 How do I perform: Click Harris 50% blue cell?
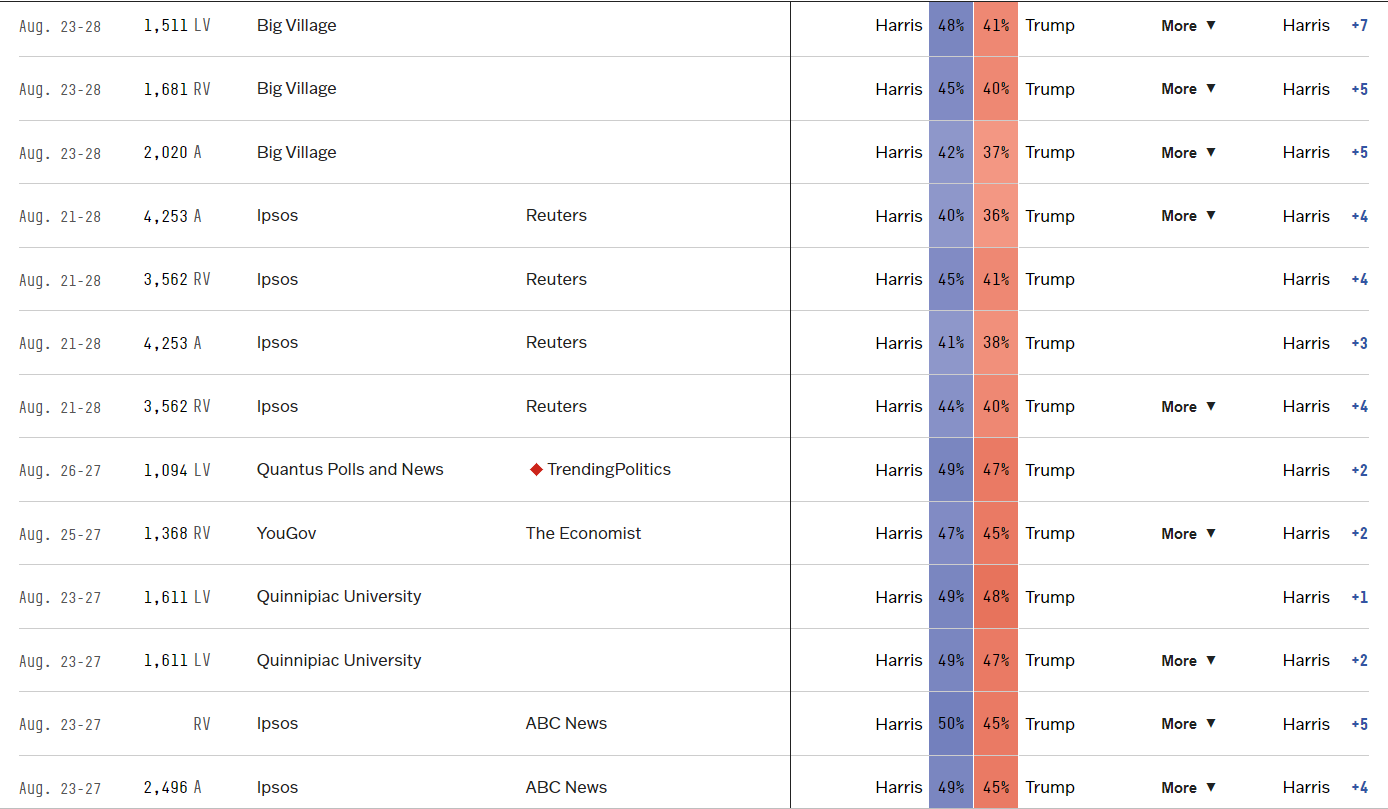951,724
